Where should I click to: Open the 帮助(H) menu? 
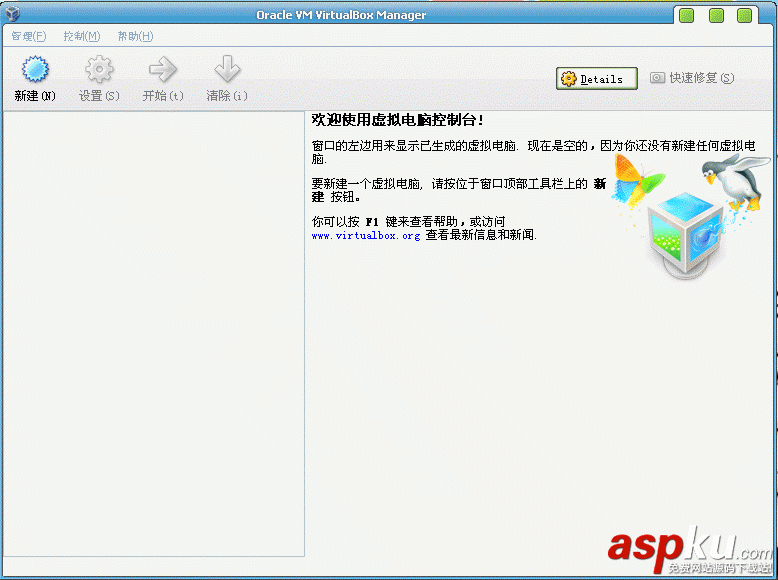click(x=135, y=36)
